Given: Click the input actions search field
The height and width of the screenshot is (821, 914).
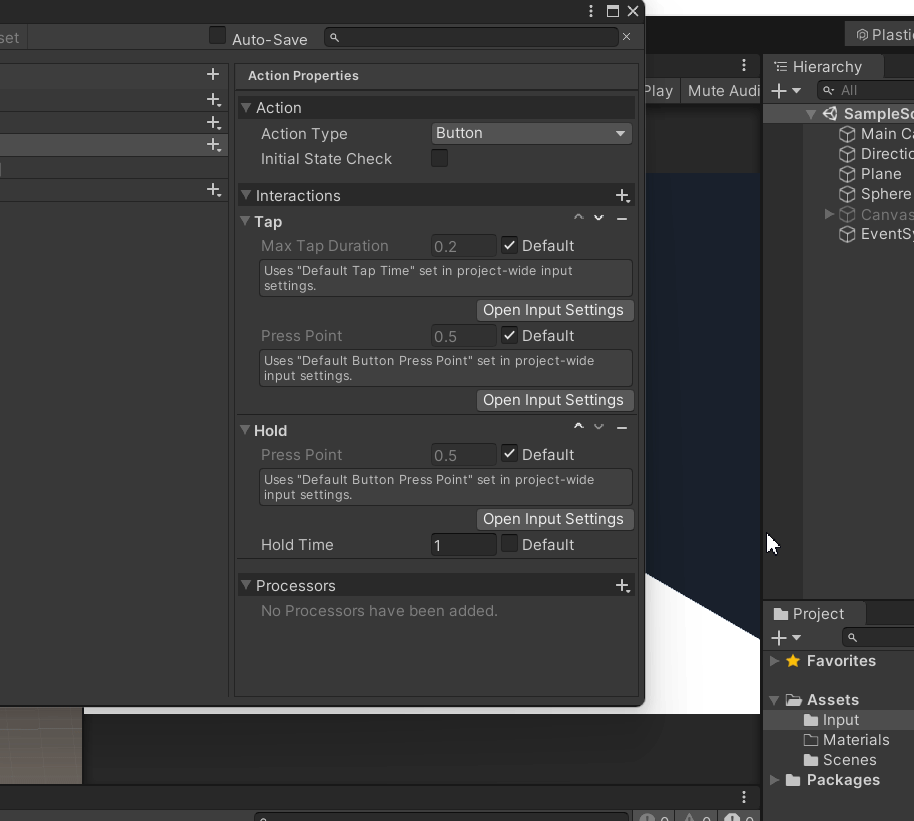Looking at the screenshot, I should point(471,37).
